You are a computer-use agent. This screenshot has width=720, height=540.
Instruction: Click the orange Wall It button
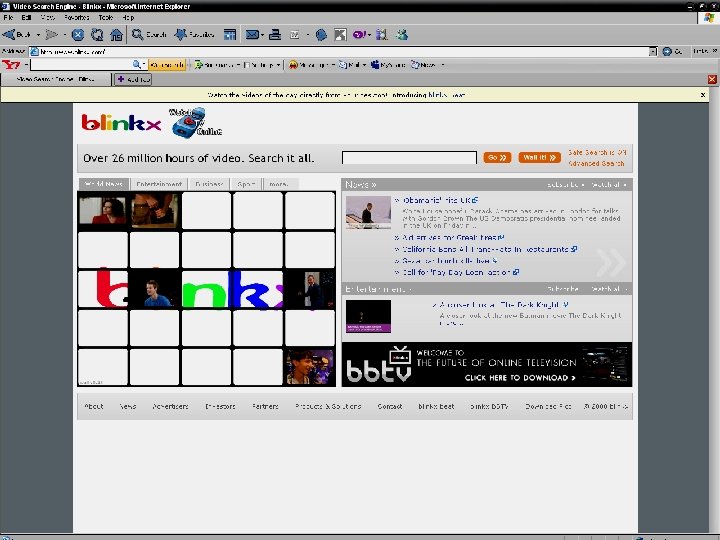point(540,158)
